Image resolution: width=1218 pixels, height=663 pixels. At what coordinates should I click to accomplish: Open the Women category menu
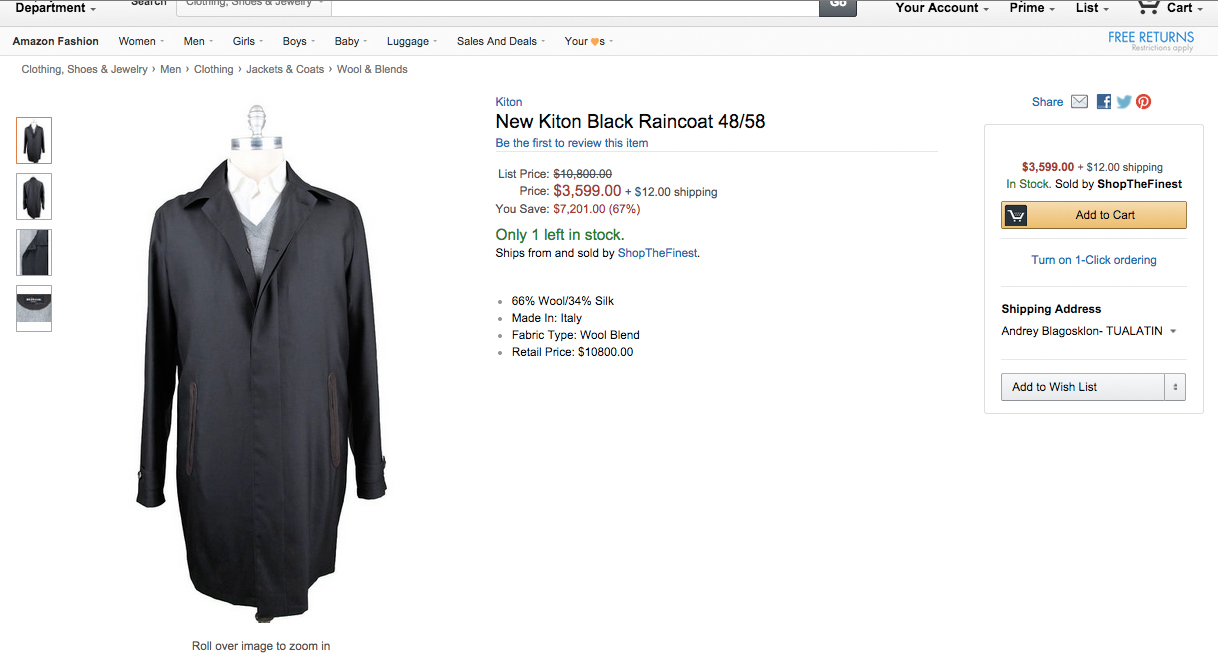point(141,41)
